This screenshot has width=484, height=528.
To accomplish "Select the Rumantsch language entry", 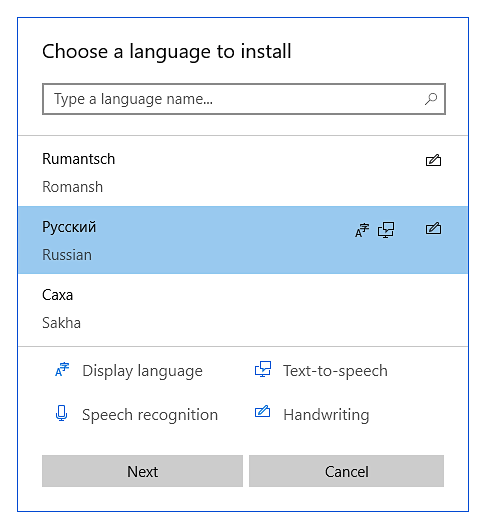I will click(243, 171).
